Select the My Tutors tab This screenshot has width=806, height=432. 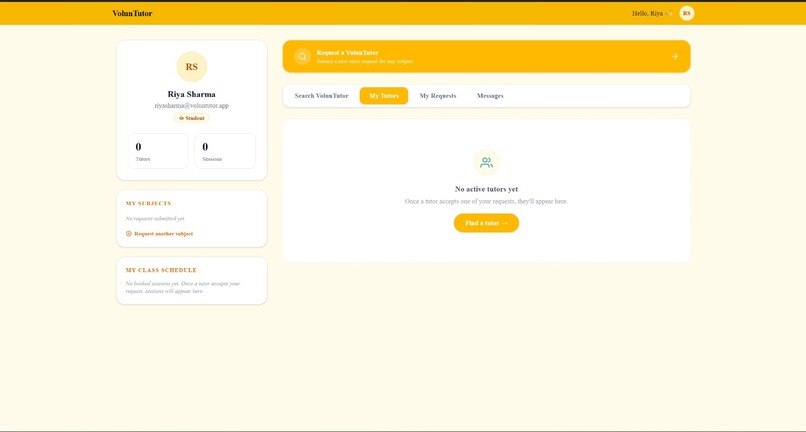point(383,96)
